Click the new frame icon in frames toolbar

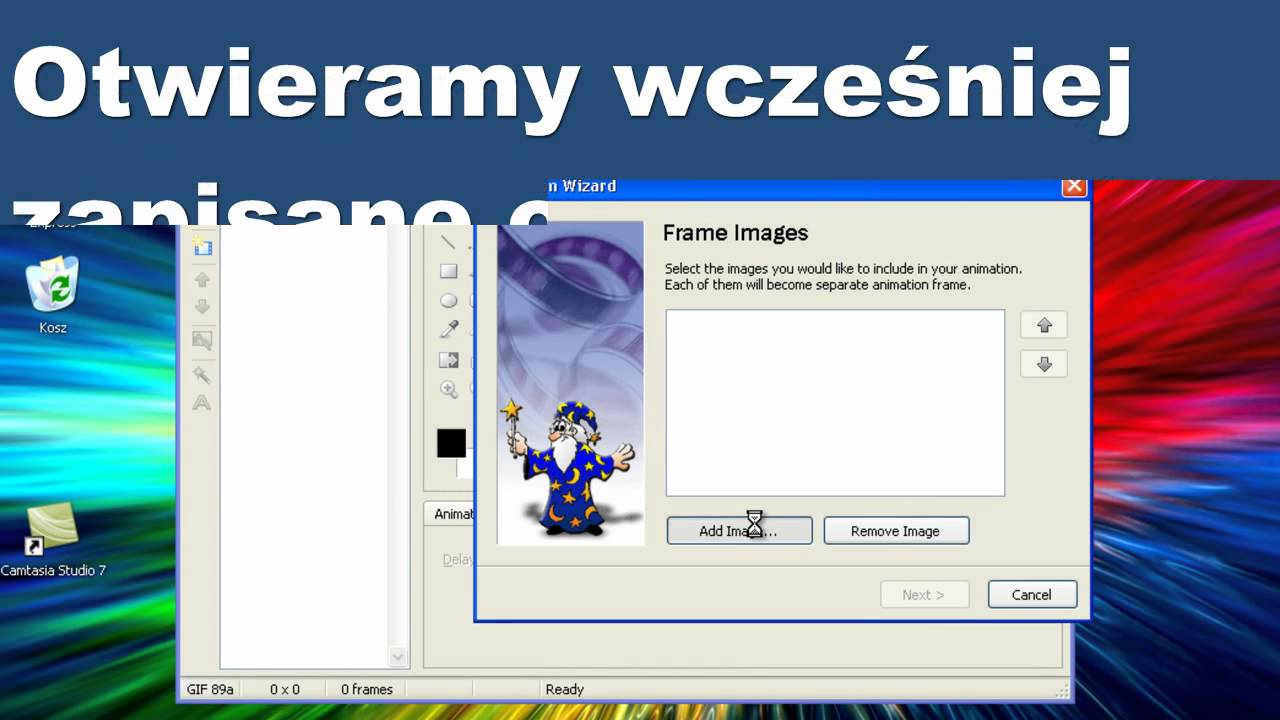pos(202,246)
